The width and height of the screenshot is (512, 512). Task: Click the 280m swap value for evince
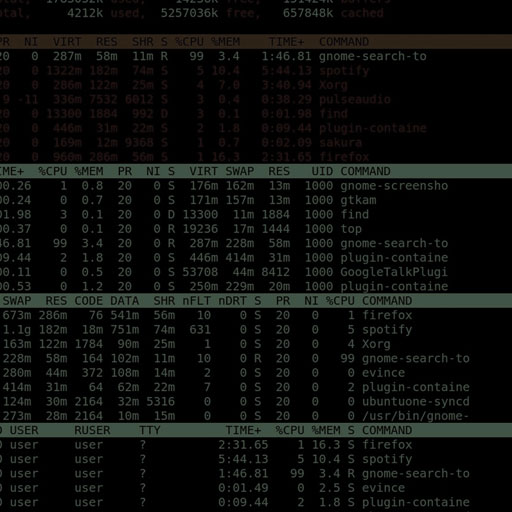click(17, 373)
